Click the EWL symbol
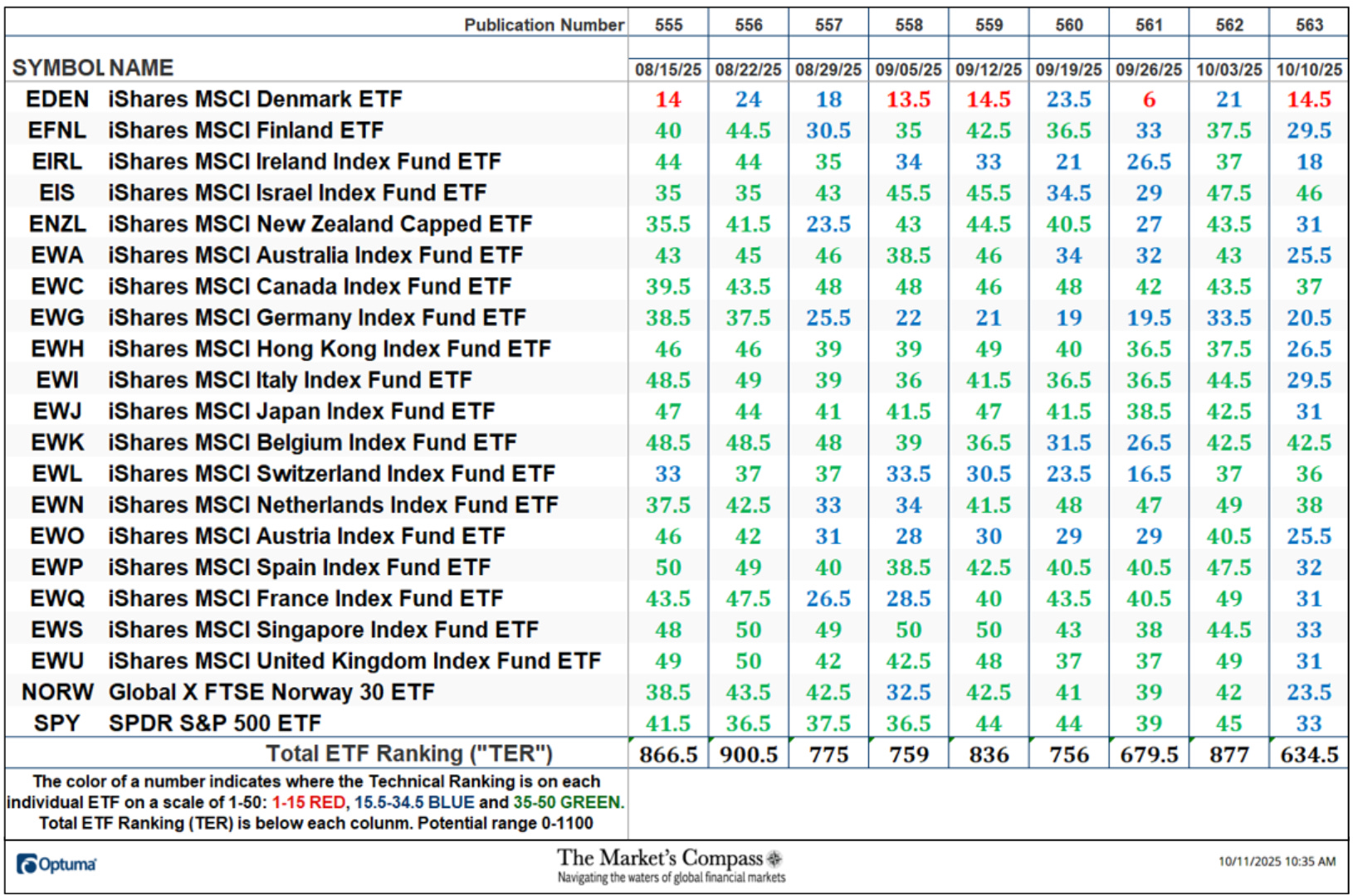 click(x=57, y=474)
